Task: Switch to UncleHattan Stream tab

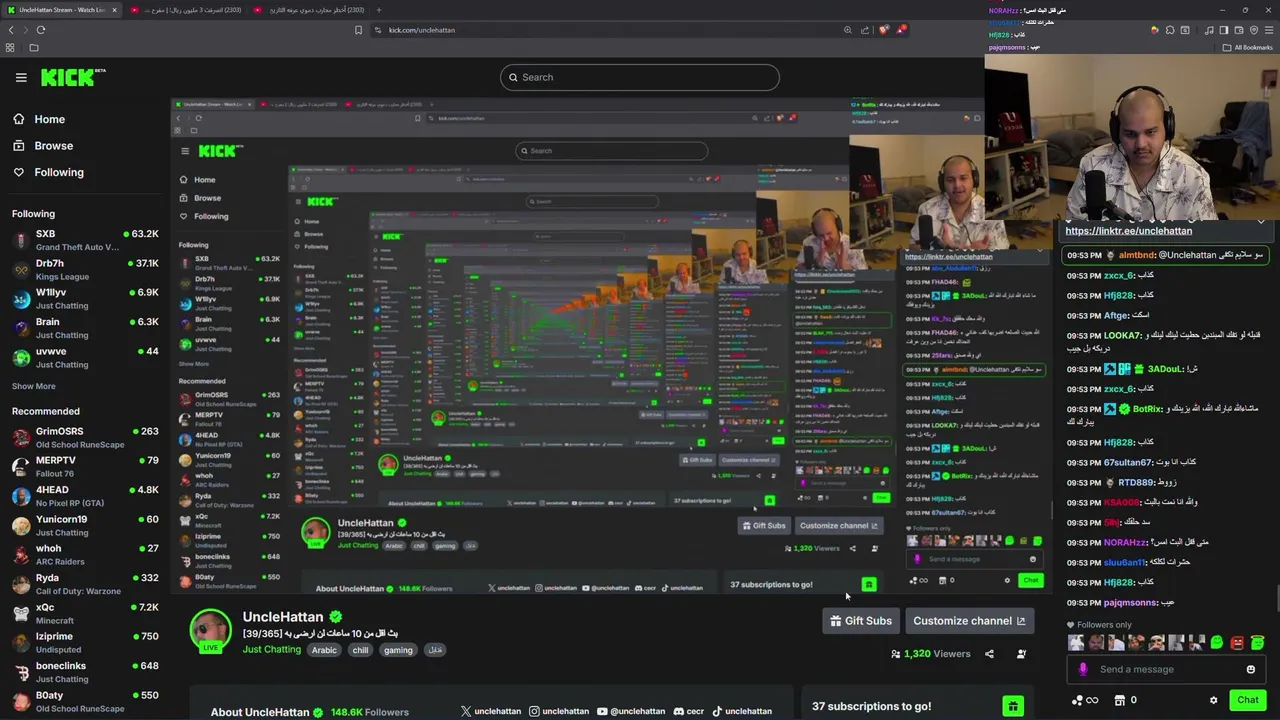Action: click(x=60, y=10)
